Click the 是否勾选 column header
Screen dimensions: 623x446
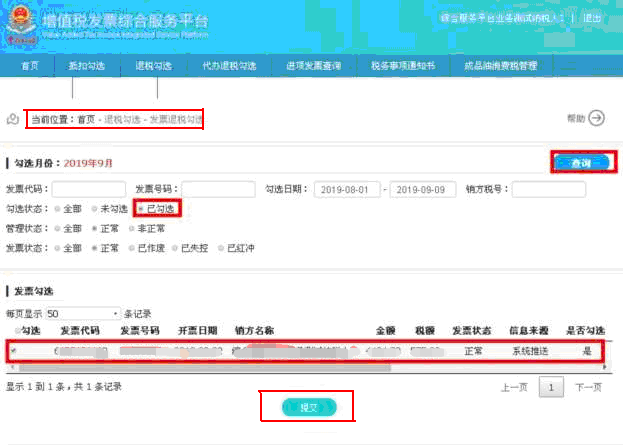click(586, 330)
